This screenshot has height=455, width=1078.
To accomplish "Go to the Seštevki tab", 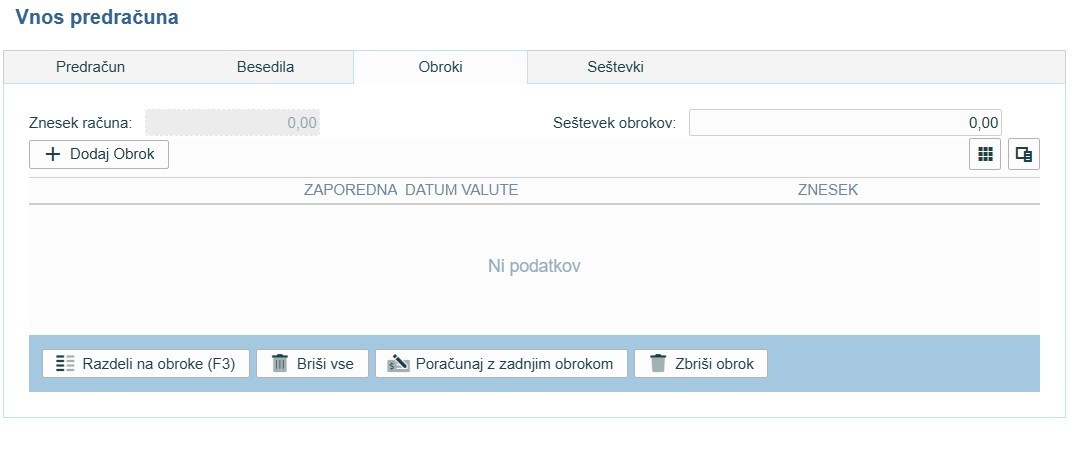I will click(x=615, y=67).
